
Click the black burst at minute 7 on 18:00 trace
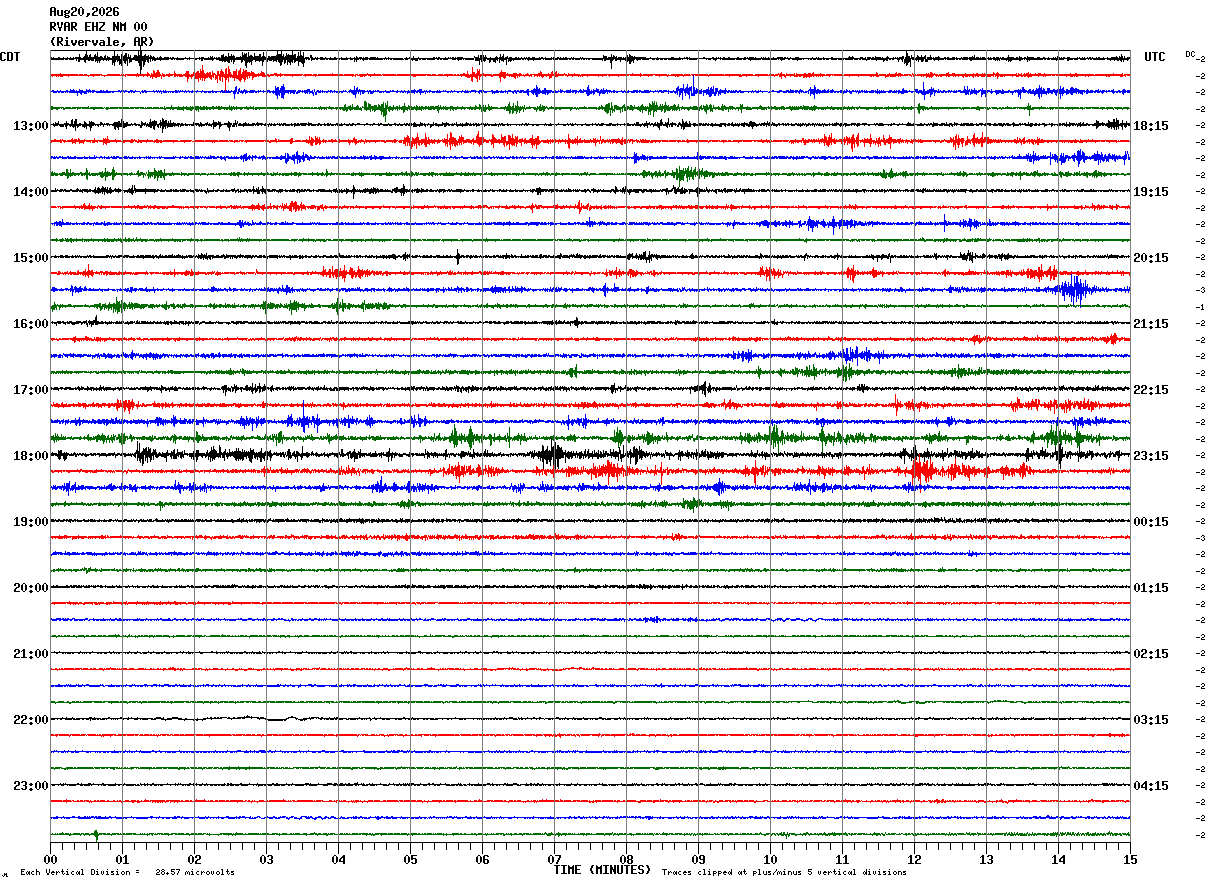(551, 455)
